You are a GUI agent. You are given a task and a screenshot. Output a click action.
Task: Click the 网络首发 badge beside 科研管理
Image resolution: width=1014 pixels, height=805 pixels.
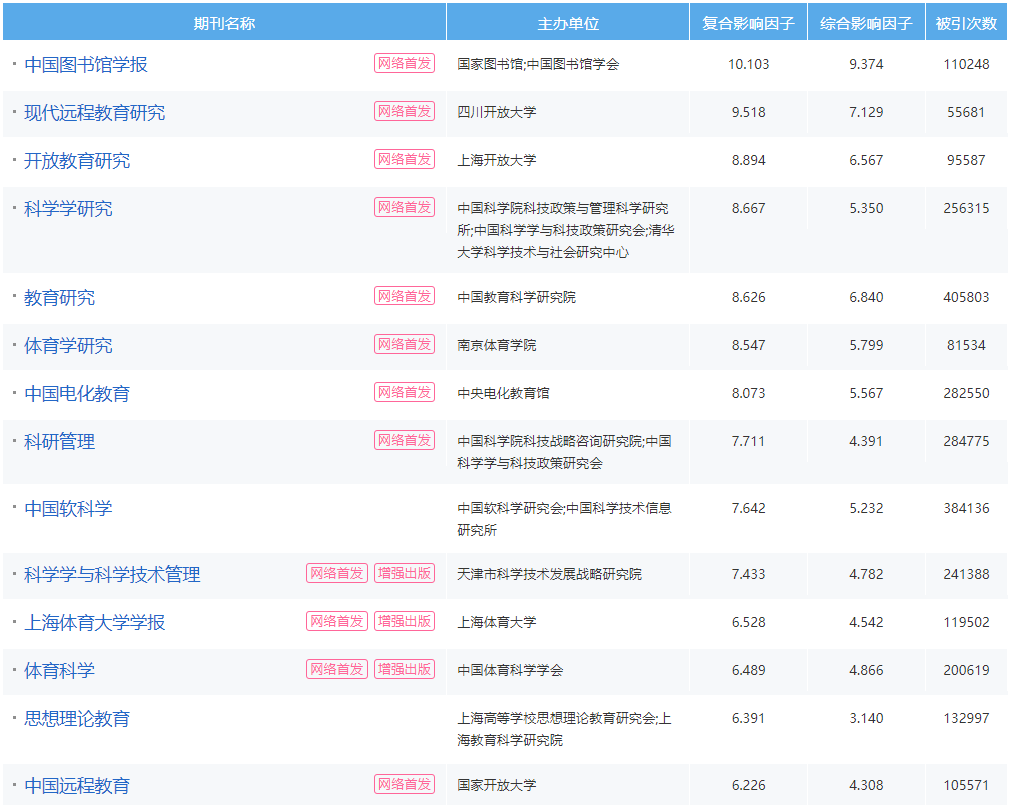[404, 439]
